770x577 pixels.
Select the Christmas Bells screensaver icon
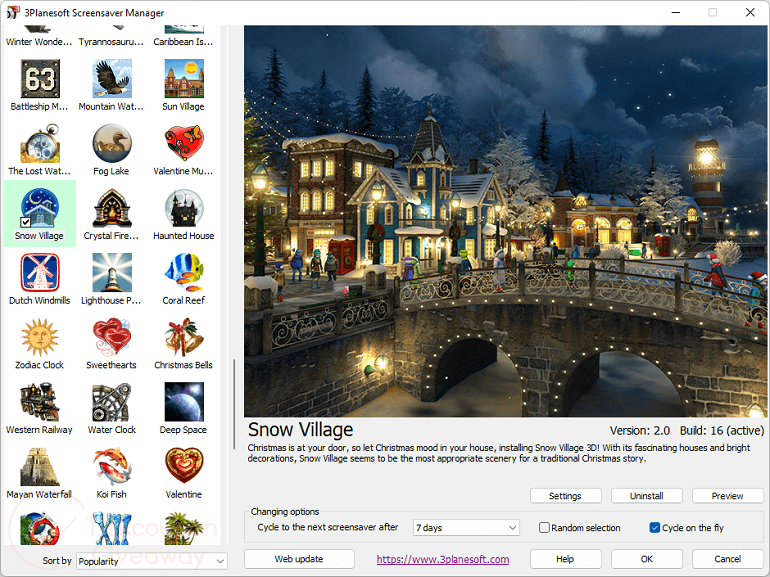[184, 337]
